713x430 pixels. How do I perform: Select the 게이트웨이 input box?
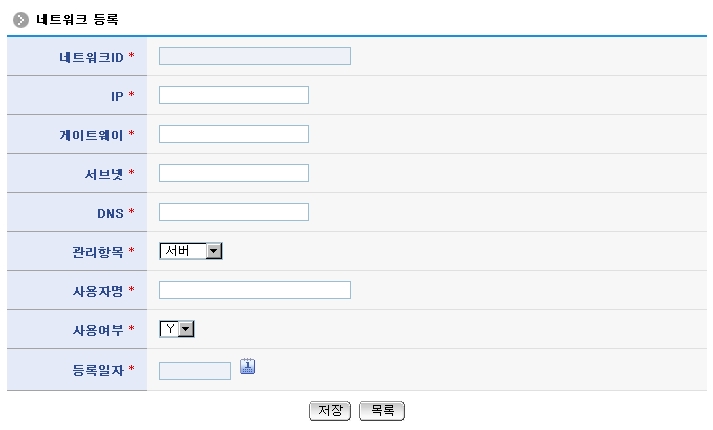coord(234,134)
